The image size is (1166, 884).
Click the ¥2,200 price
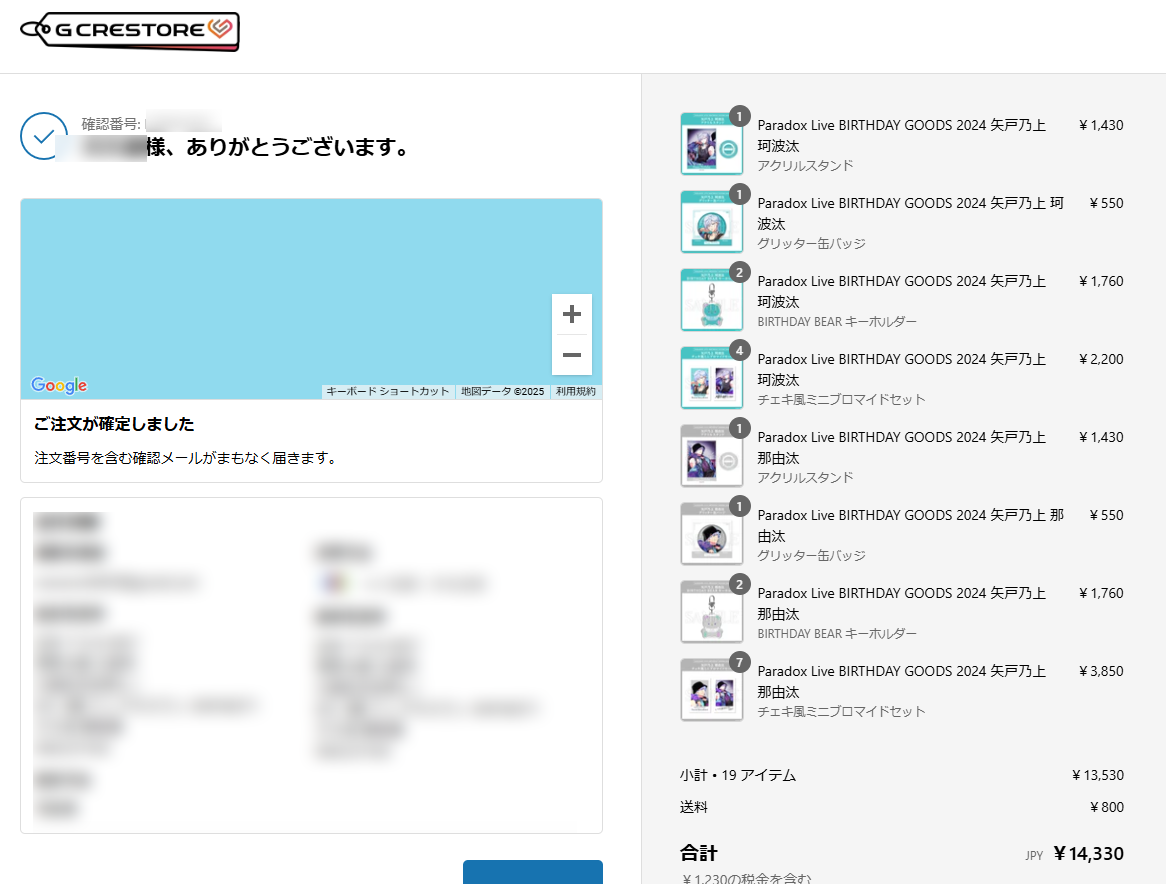coord(1101,359)
